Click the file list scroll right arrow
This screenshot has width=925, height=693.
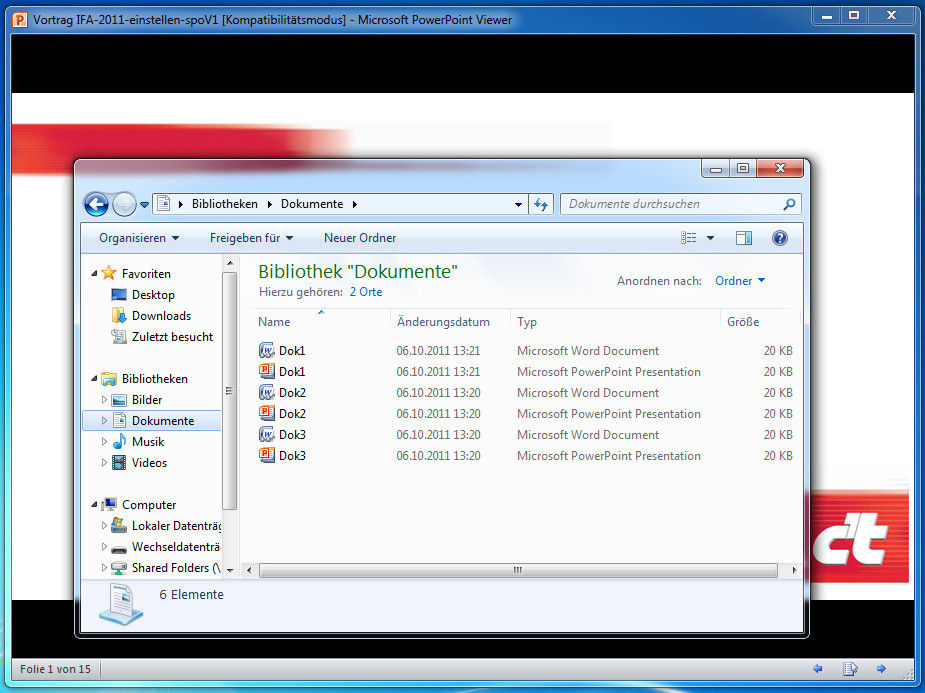click(x=794, y=570)
